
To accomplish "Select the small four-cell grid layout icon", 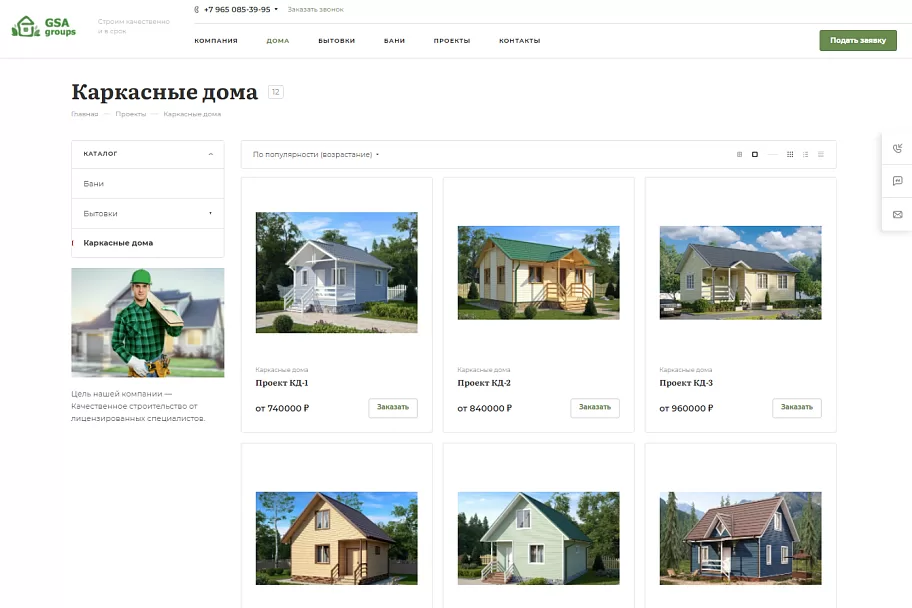I will (x=739, y=154).
